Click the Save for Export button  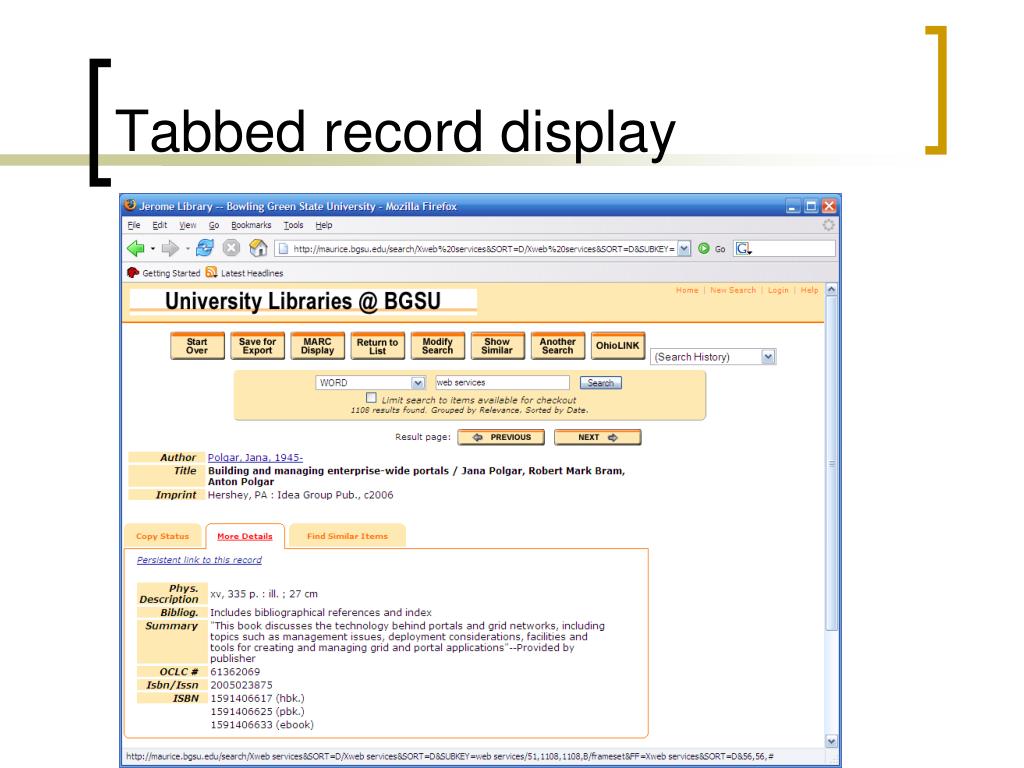(257, 346)
